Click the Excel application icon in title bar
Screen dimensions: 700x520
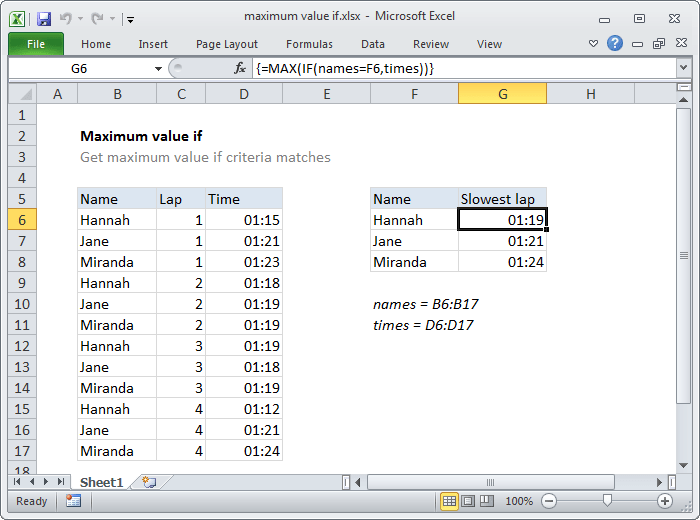17,19
